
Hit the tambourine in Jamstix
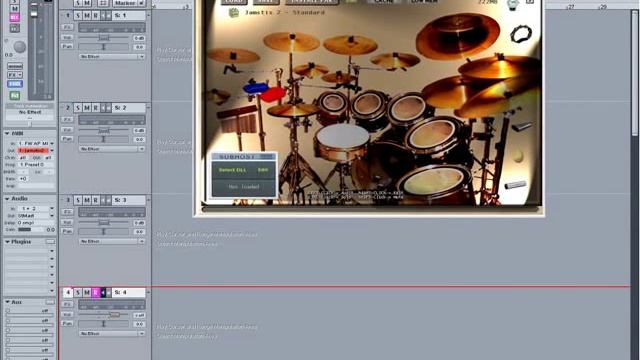(521, 34)
